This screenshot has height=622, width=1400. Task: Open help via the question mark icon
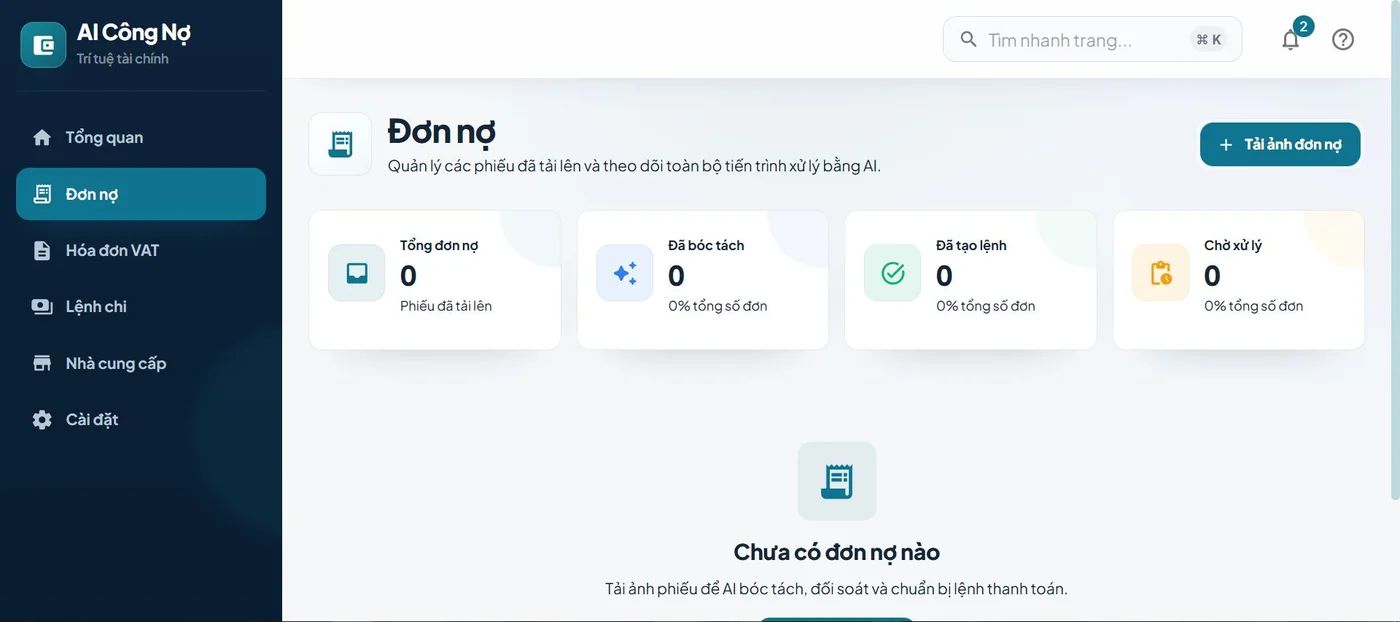tap(1343, 39)
